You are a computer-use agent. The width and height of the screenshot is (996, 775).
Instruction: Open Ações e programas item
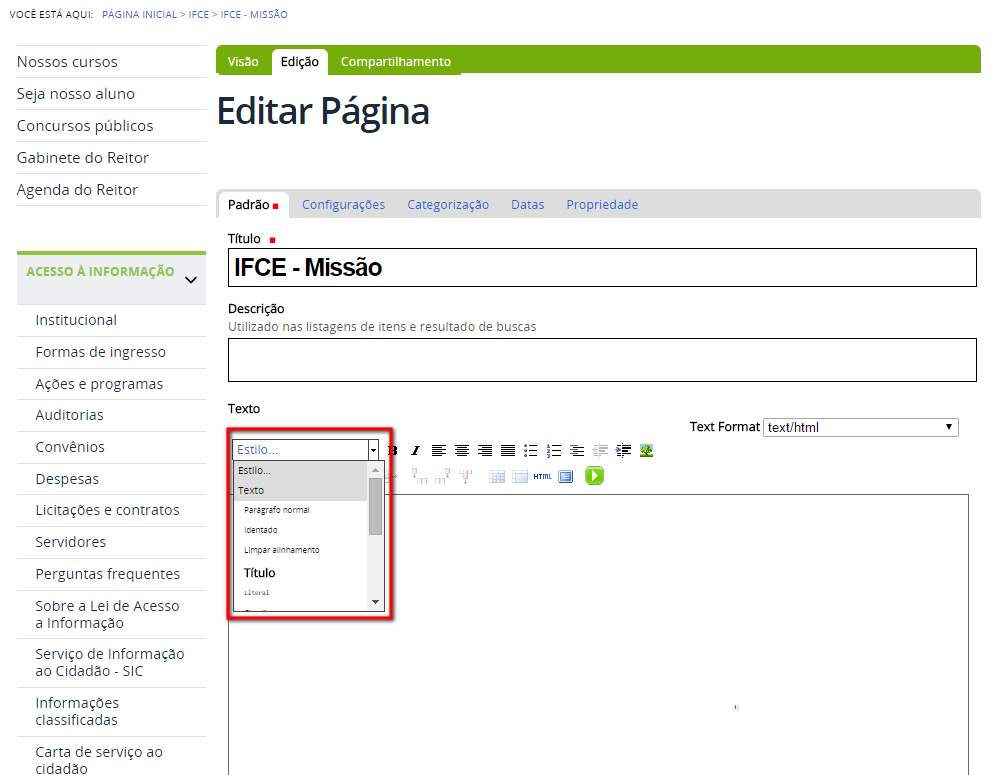[99, 384]
